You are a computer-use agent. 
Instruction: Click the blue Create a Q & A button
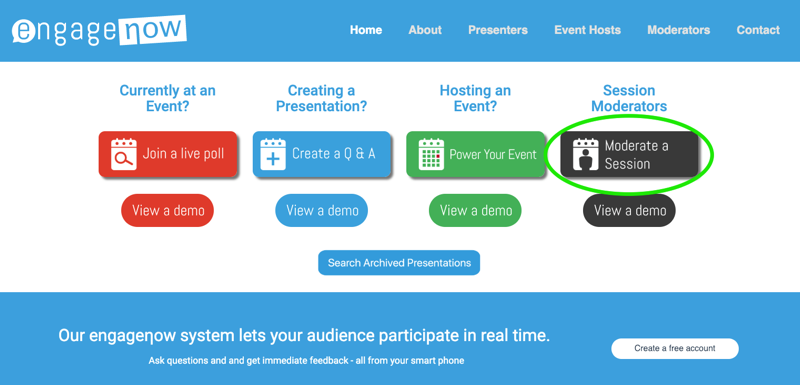pyautogui.click(x=322, y=154)
